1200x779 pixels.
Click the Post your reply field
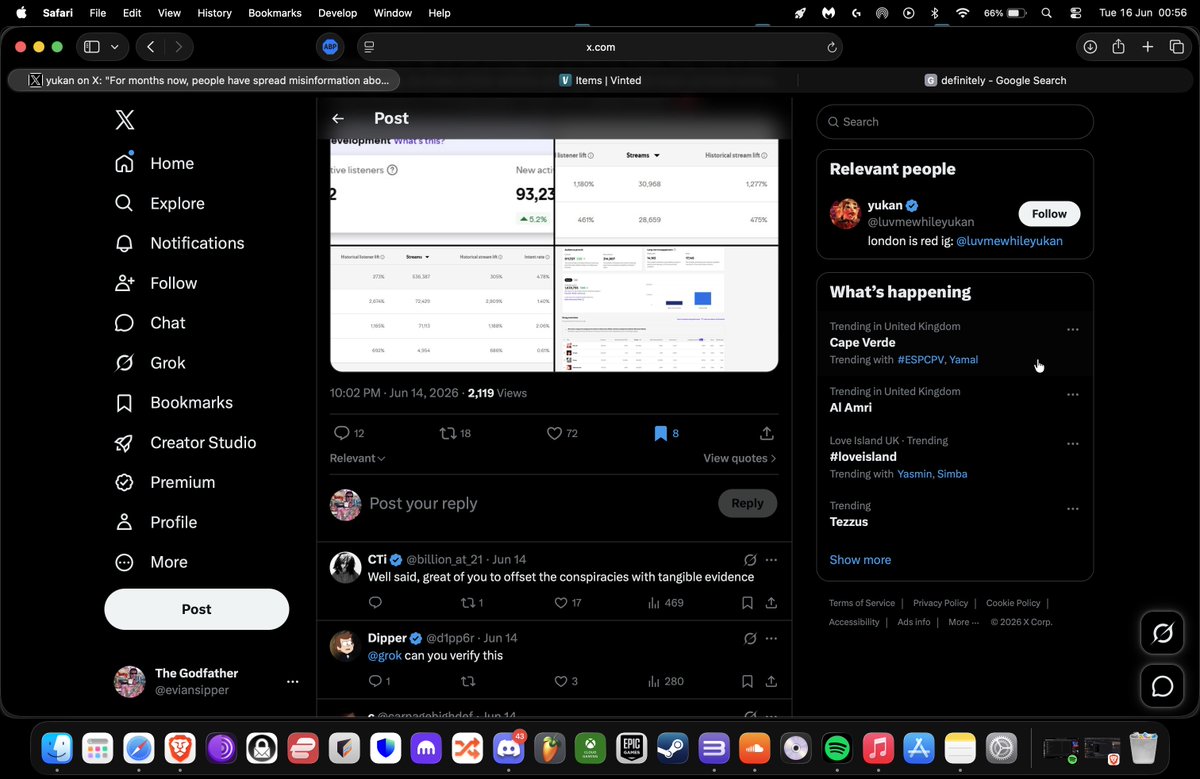(x=423, y=503)
